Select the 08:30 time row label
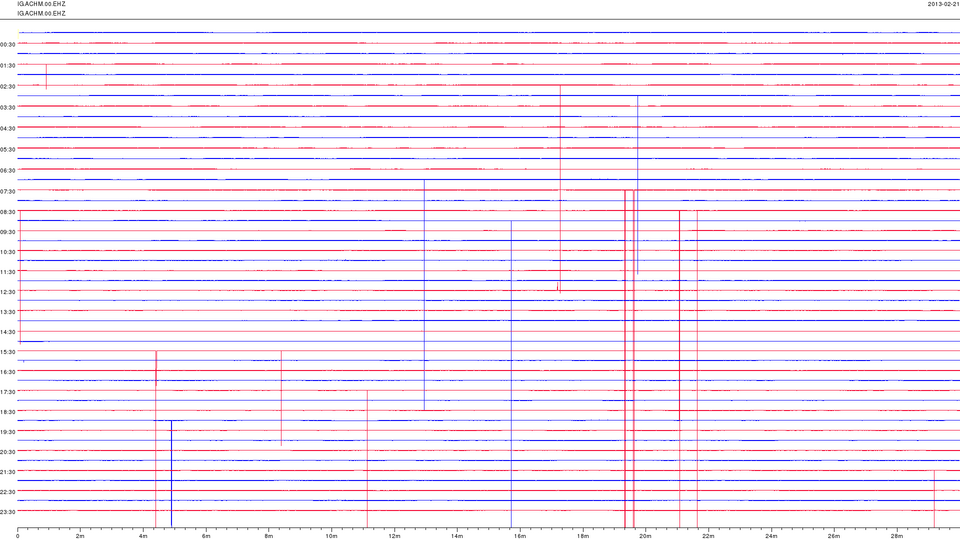This screenshot has height=540, width=960. click(x=8, y=212)
